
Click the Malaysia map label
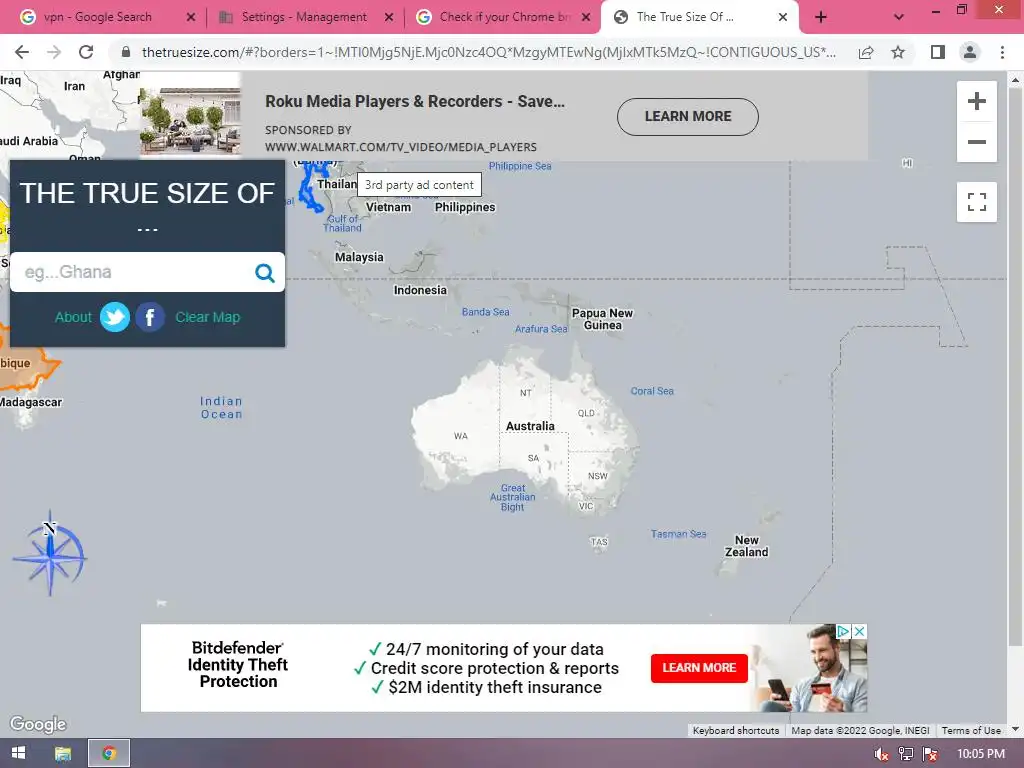359,257
